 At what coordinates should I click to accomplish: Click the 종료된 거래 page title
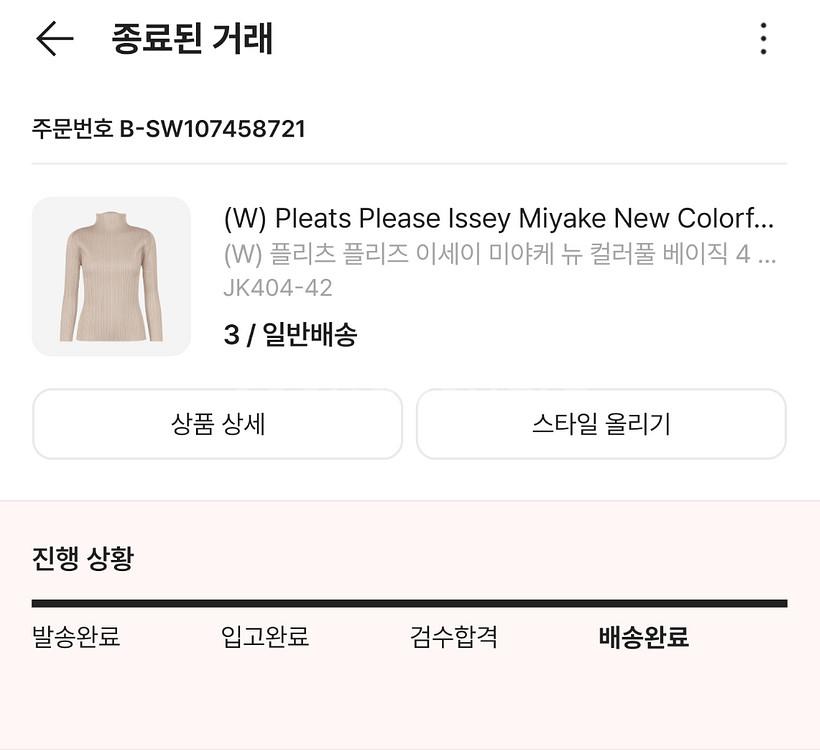pyautogui.click(x=193, y=39)
